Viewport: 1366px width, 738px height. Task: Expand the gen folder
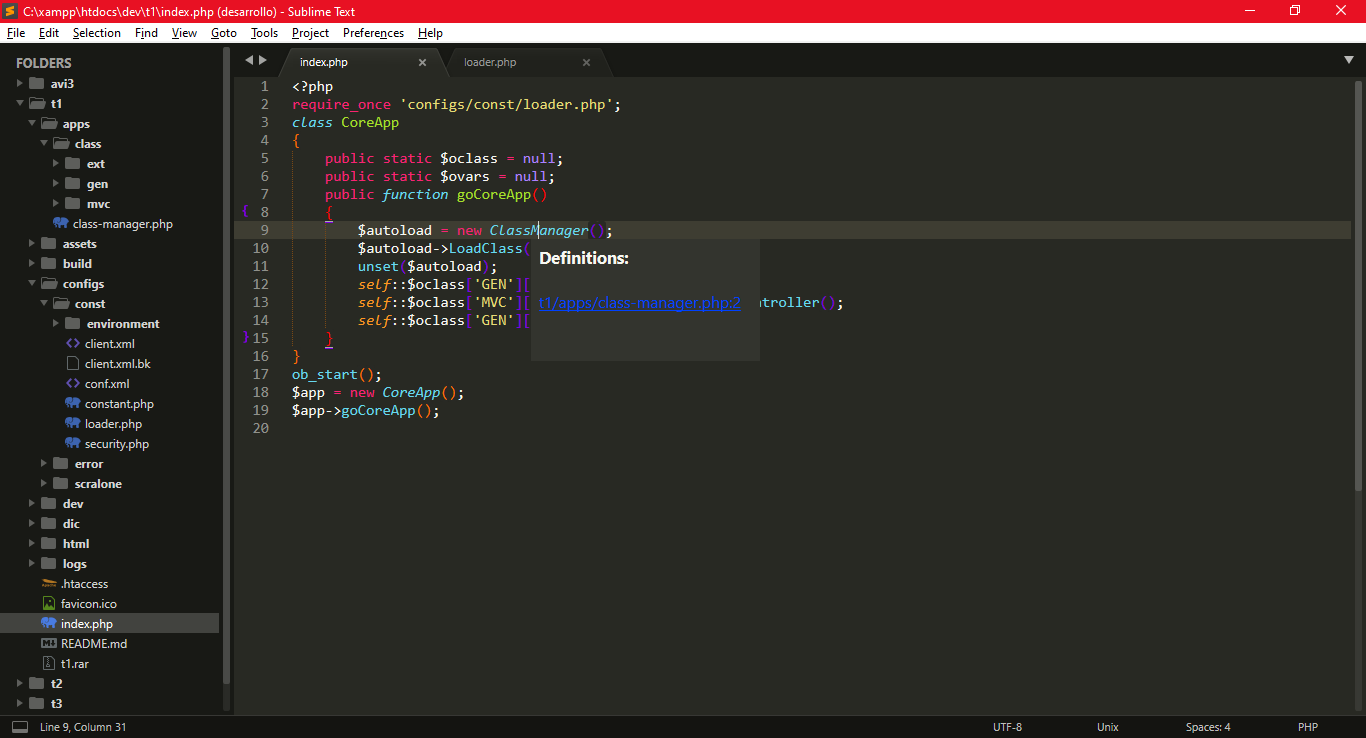(56, 183)
